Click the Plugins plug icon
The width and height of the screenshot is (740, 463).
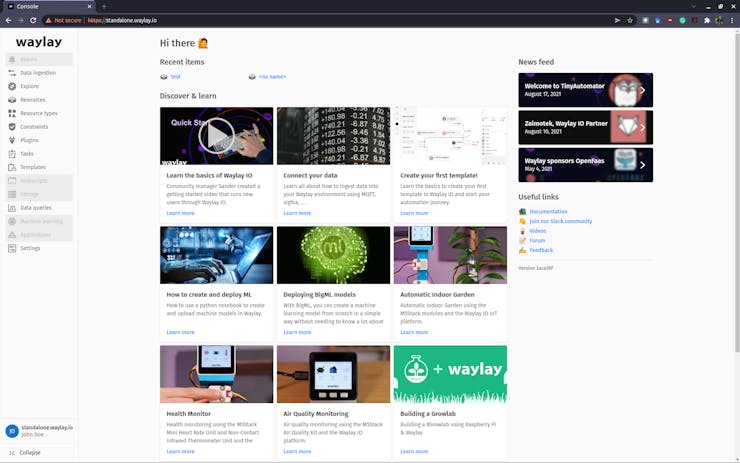pyautogui.click(x=12, y=140)
